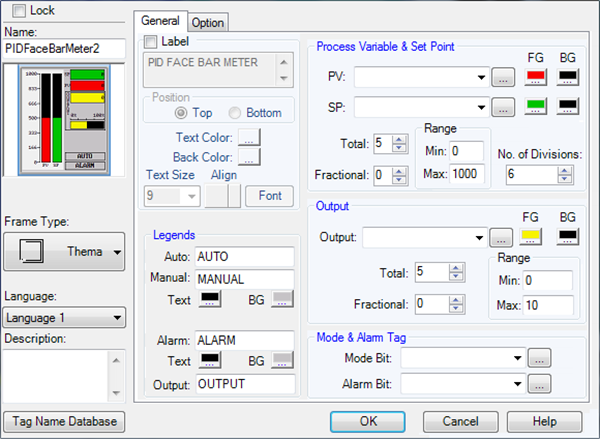Increase Output Total digits with up arrow
Viewport: 600px width, 439px height.
456,268
